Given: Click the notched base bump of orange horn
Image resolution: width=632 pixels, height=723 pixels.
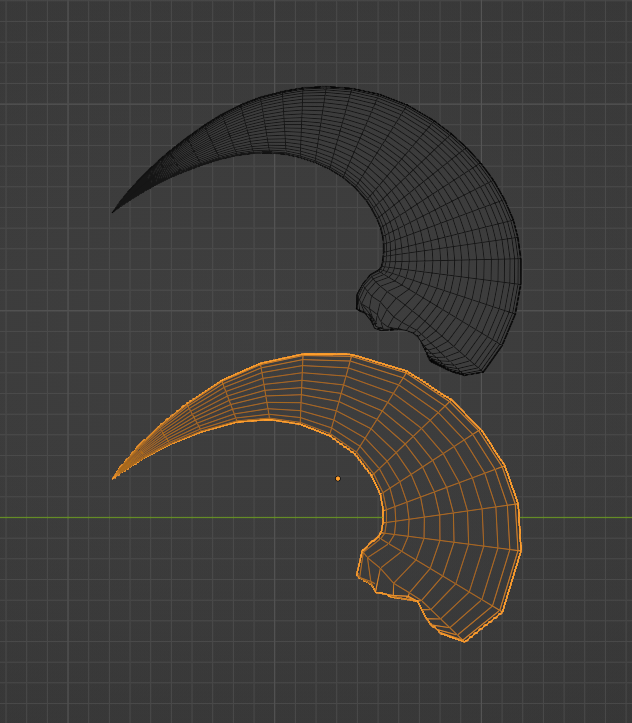Looking at the screenshot, I should (x=369, y=565).
